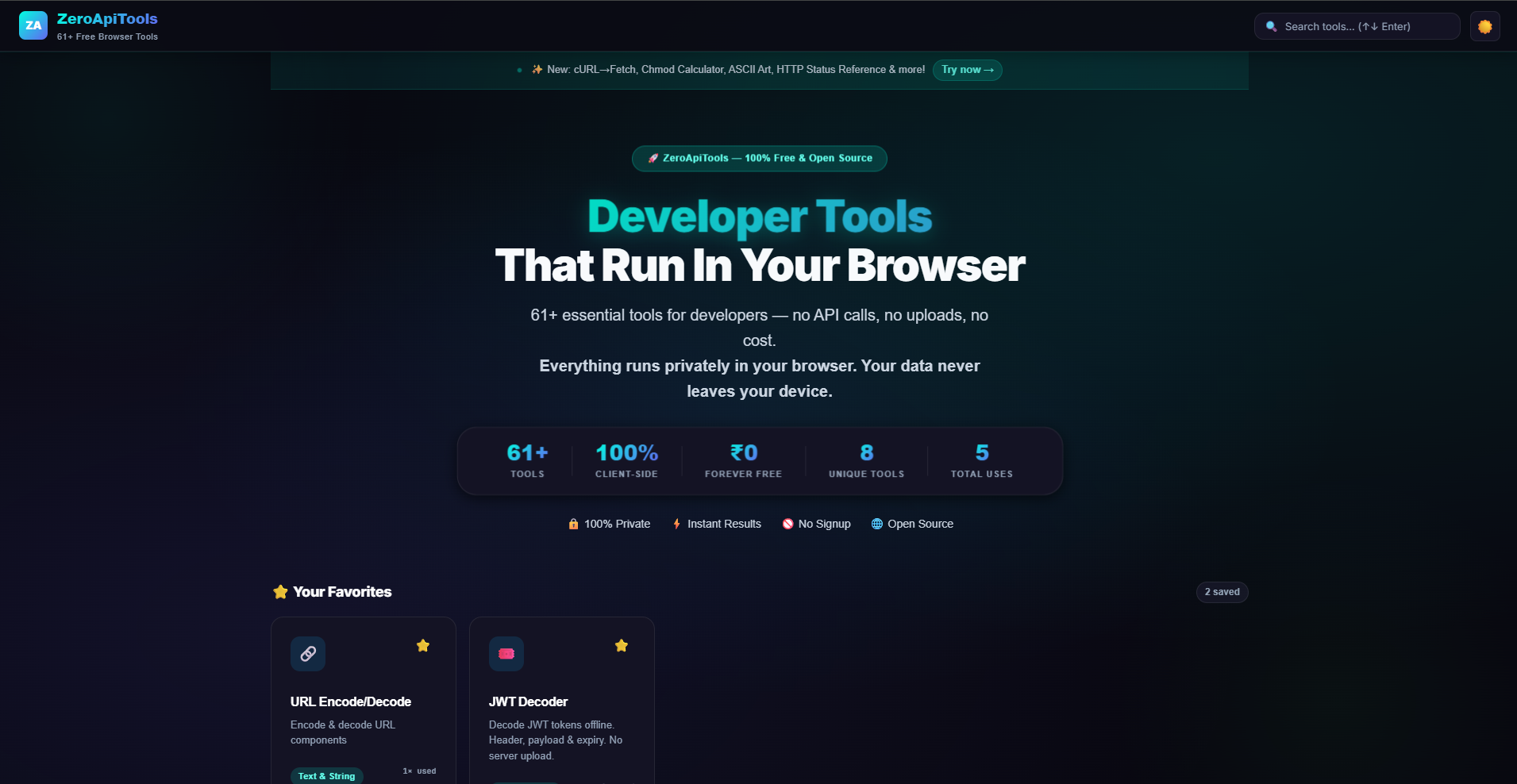Click the 61+ Free Browser Tools subtitle
This screenshot has height=784, width=1517.
[x=107, y=37]
